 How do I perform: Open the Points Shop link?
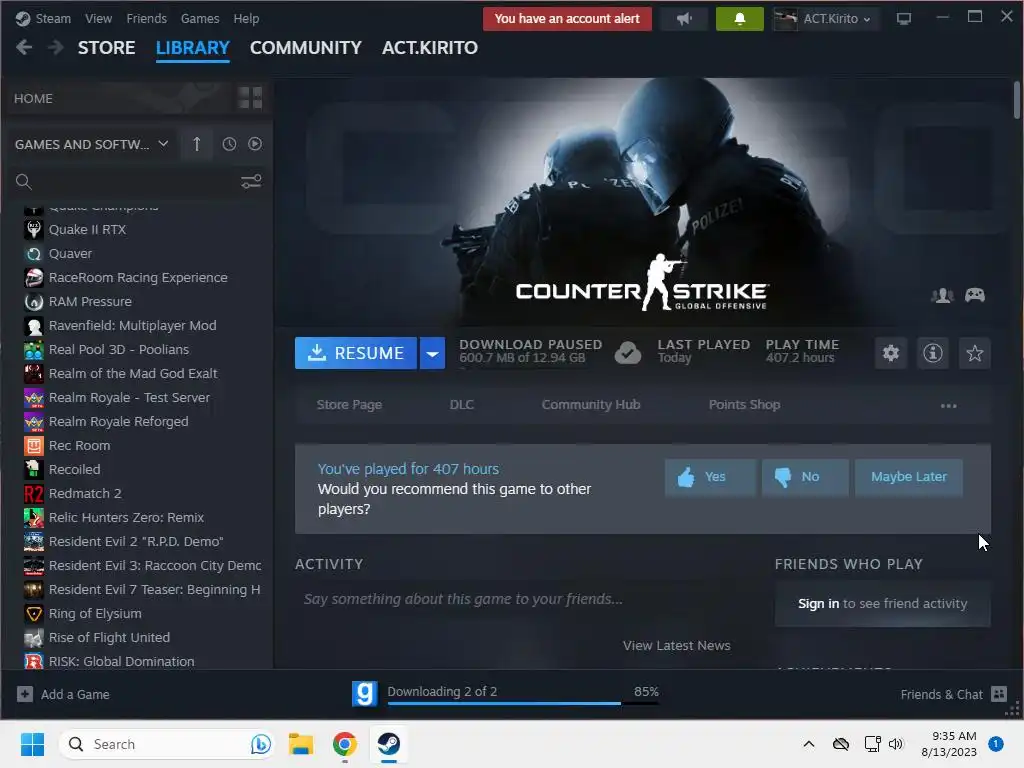pyautogui.click(x=744, y=405)
